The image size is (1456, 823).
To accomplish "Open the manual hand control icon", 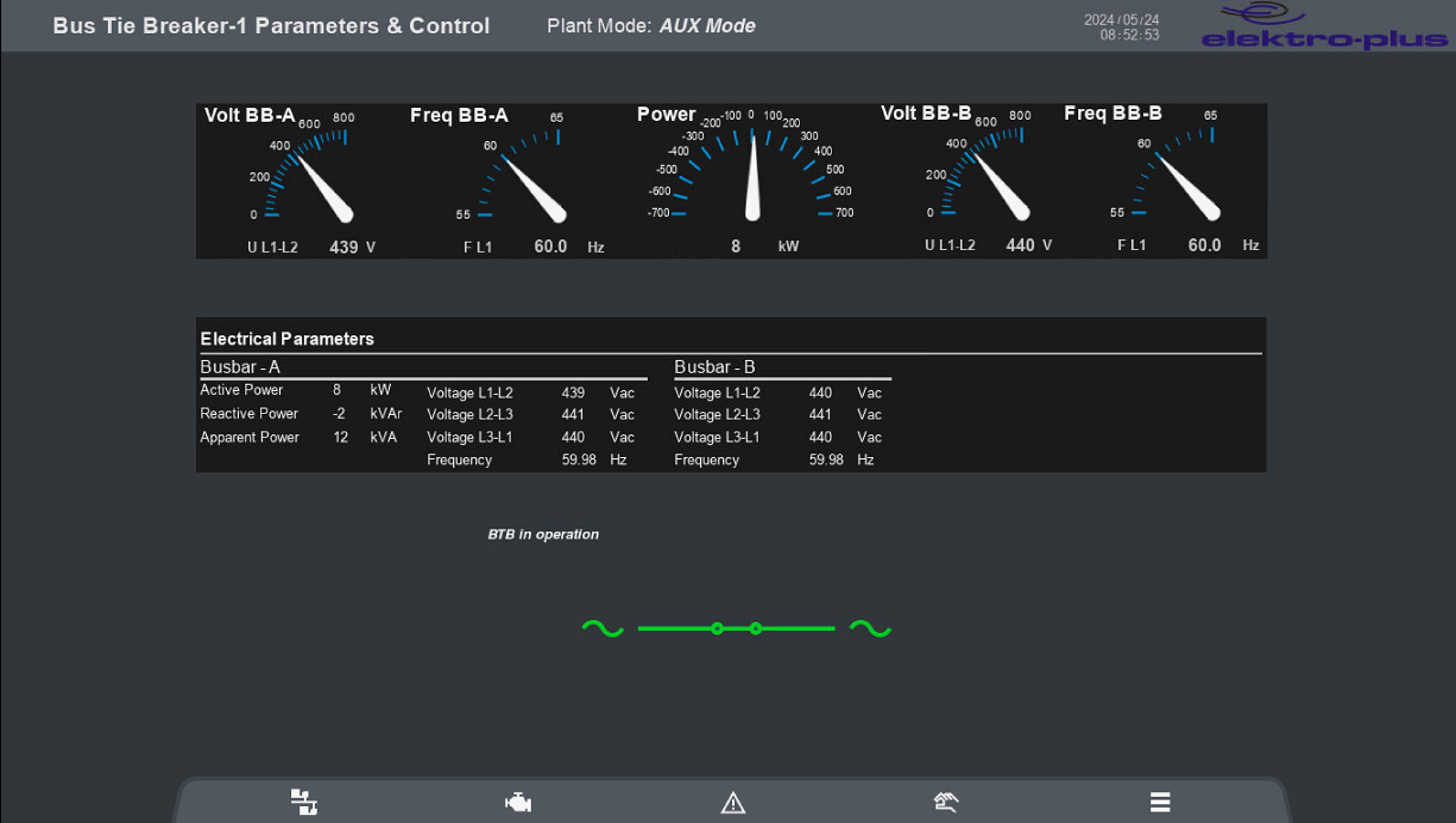I will pyautogui.click(x=946, y=802).
